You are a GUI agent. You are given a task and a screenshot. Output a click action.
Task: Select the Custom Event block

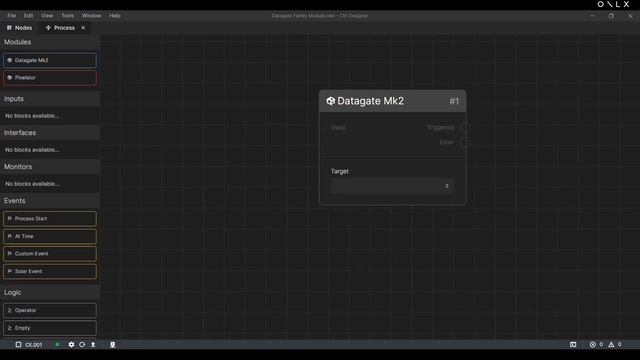[x=50, y=253]
